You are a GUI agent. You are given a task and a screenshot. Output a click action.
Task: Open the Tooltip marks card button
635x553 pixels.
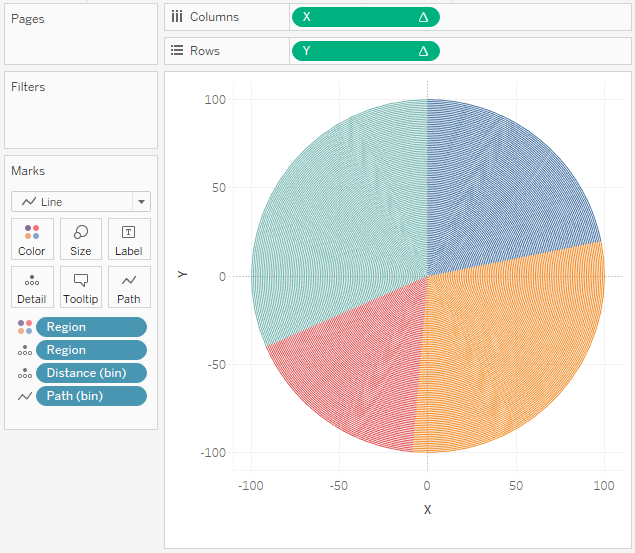tap(81, 287)
